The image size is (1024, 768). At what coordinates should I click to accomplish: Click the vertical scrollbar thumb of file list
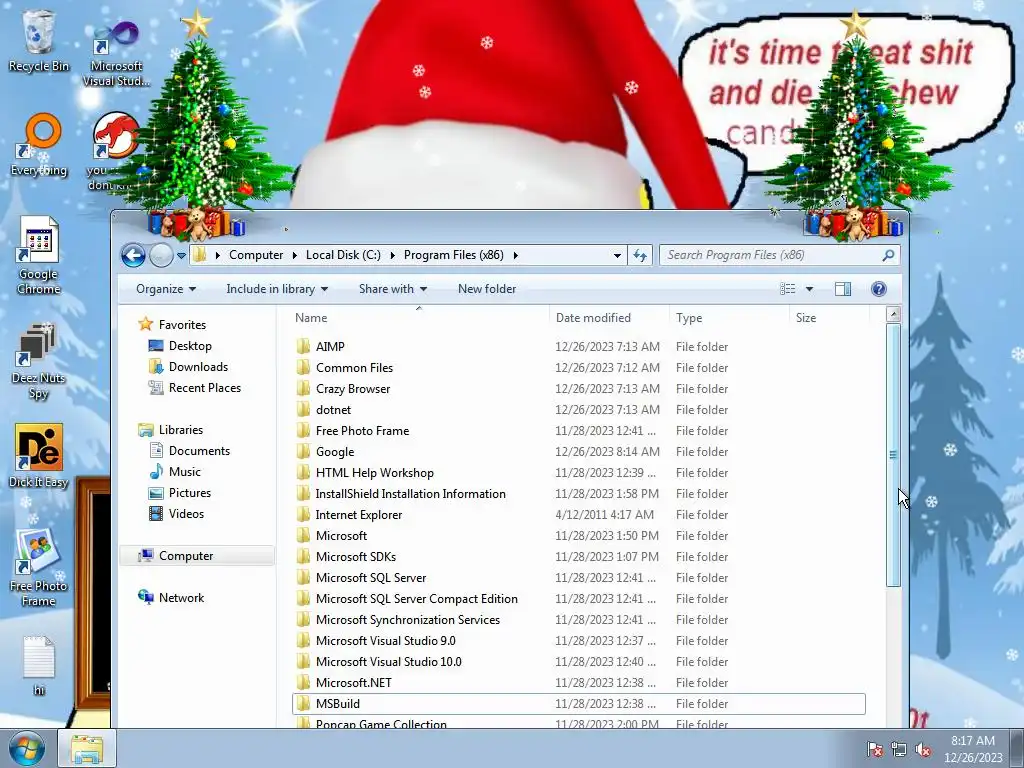click(893, 455)
